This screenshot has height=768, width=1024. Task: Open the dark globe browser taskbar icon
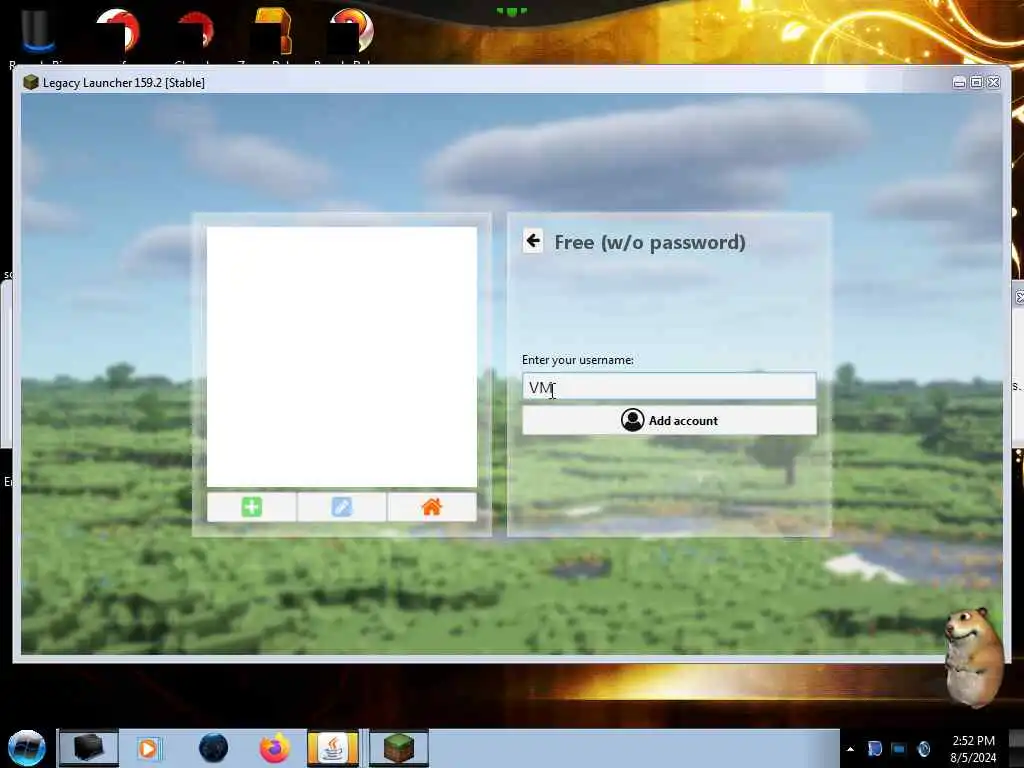(214, 748)
